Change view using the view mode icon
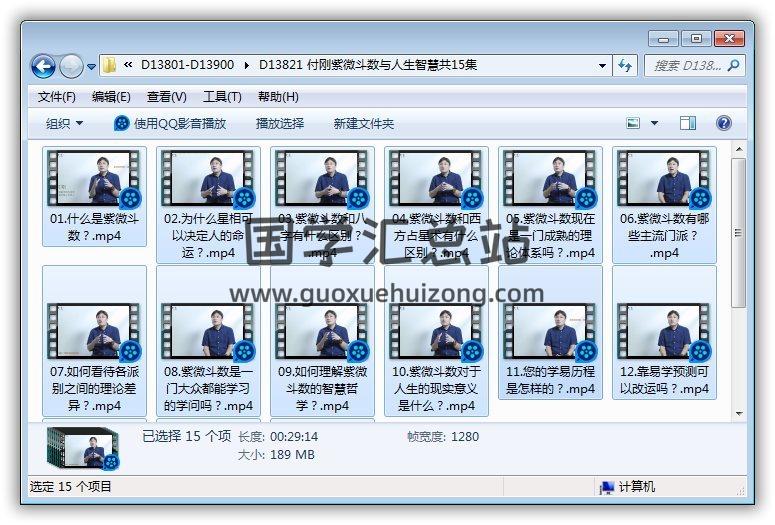Viewport: 775px width, 525px height. click(633, 123)
